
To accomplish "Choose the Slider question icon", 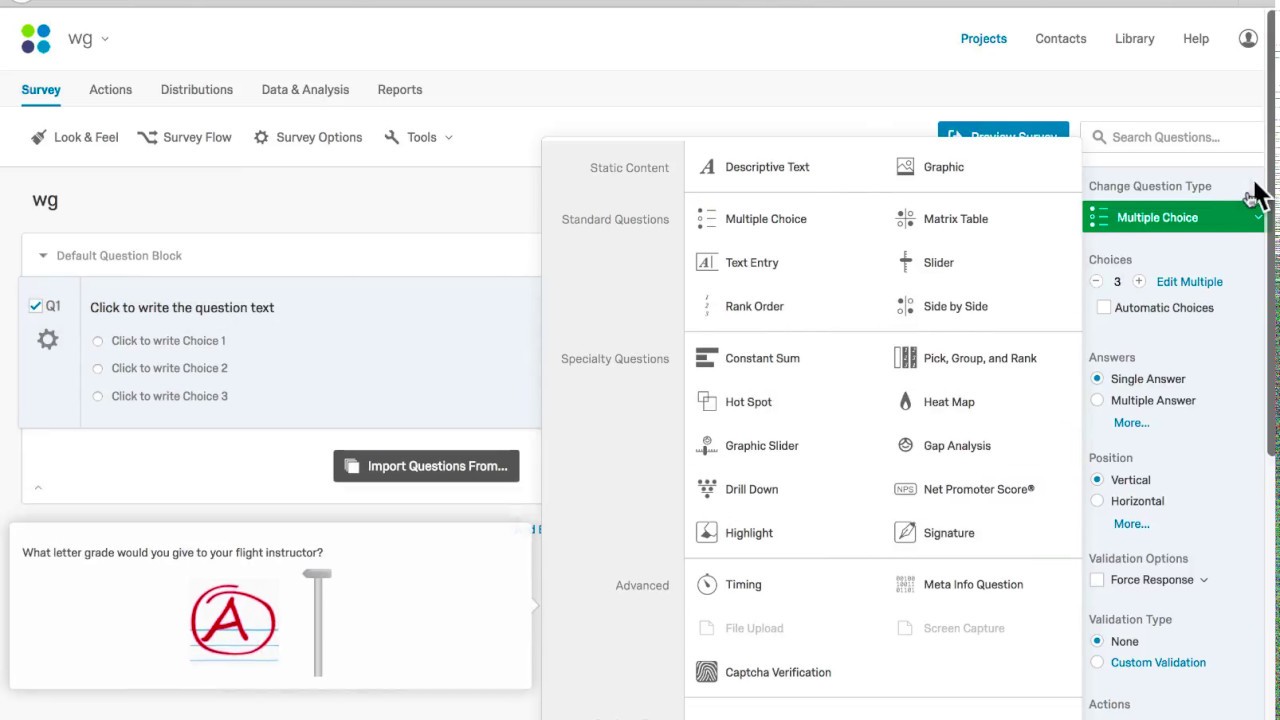I will pos(905,263).
